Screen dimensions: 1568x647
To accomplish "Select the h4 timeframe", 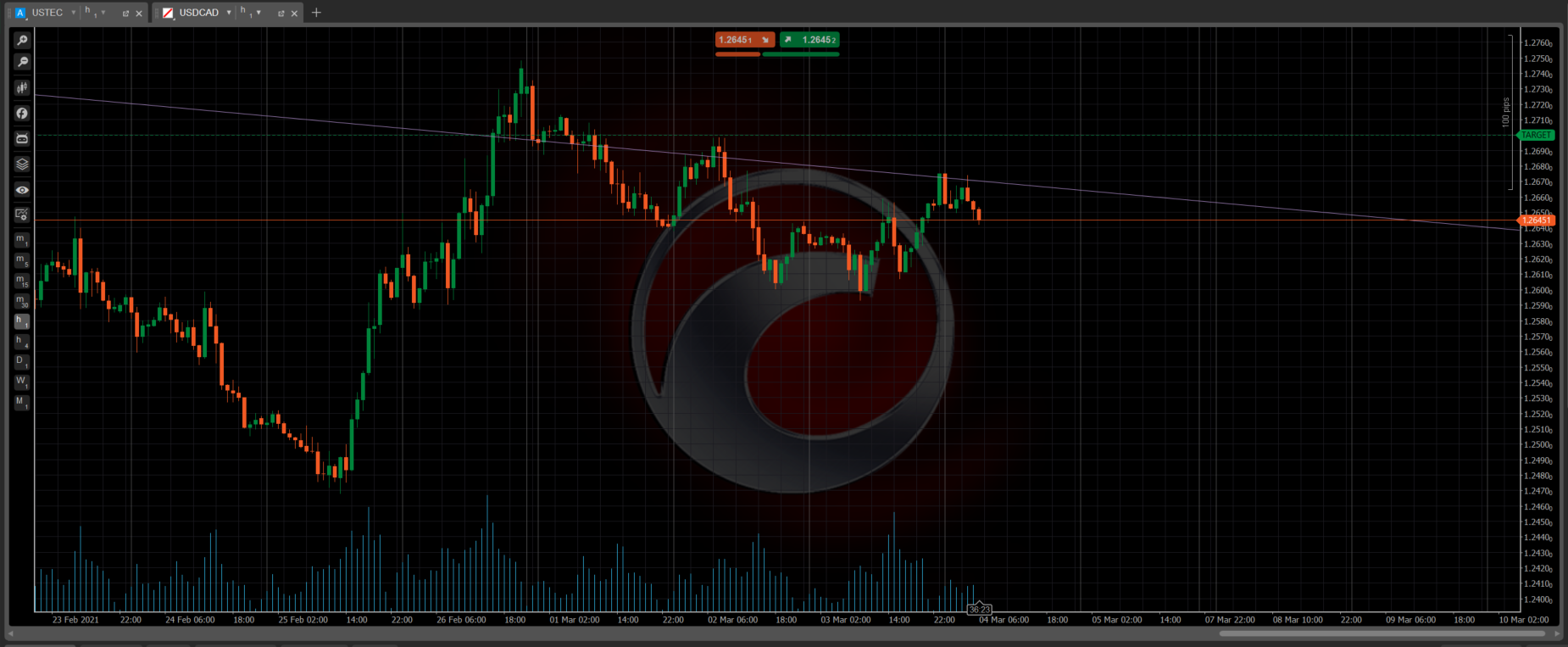I will 22,342.
